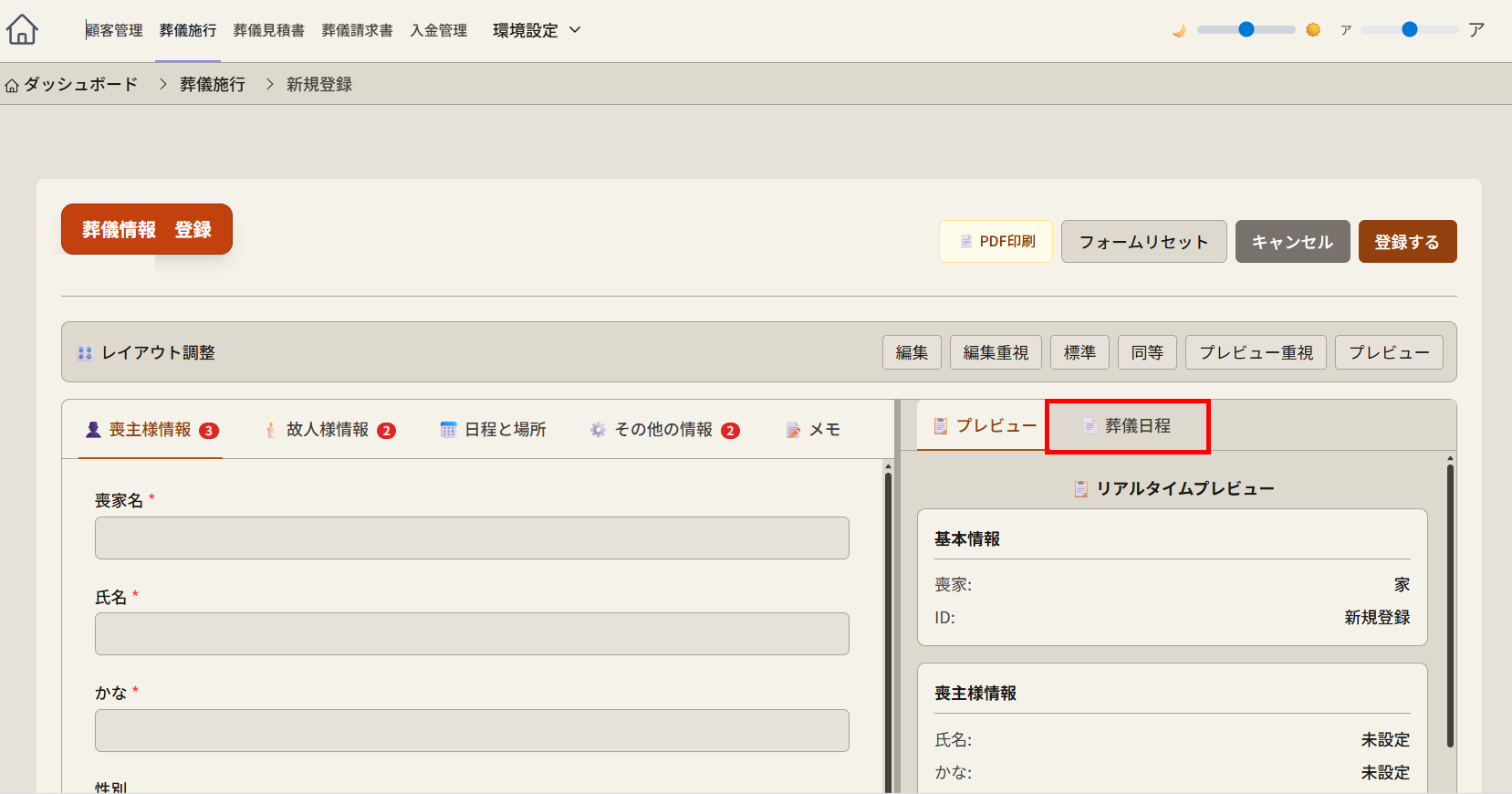Open the 日程と場所 tab
This screenshot has width=1512, height=794.
(x=493, y=430)
